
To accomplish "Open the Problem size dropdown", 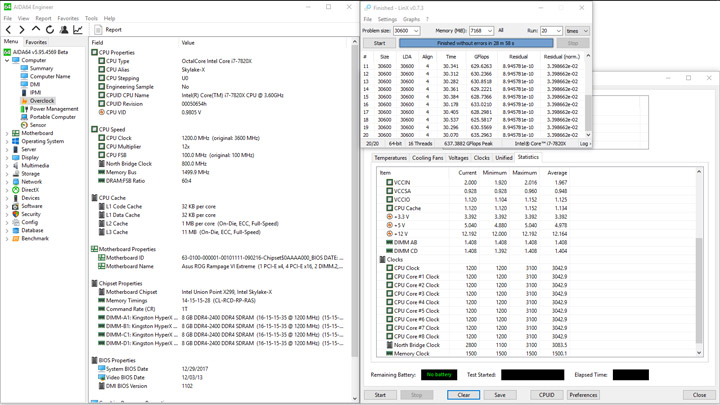I will pyautogui.click(x=407, y=31).
